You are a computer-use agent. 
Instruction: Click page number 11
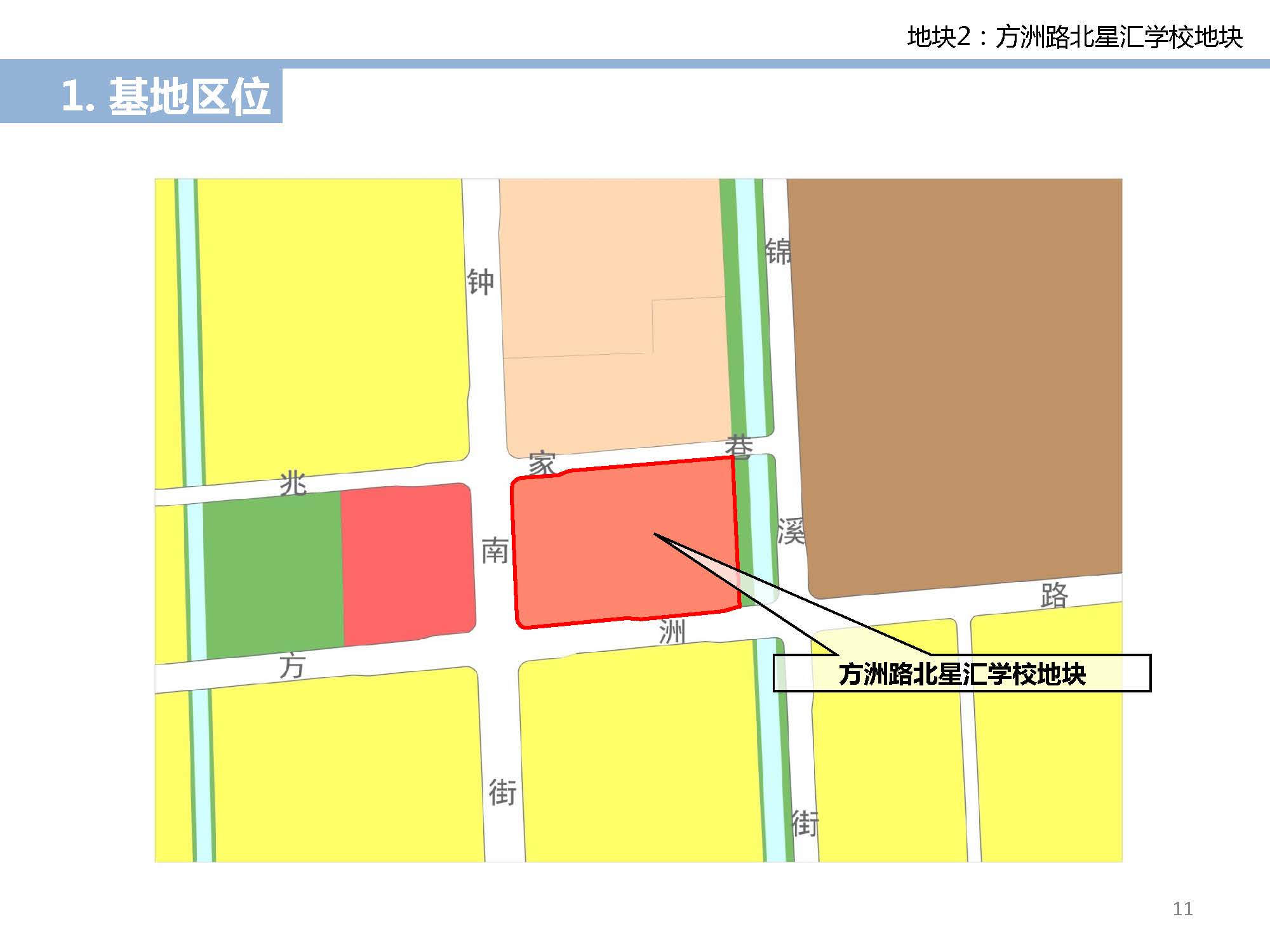(x=1182, y=909)
